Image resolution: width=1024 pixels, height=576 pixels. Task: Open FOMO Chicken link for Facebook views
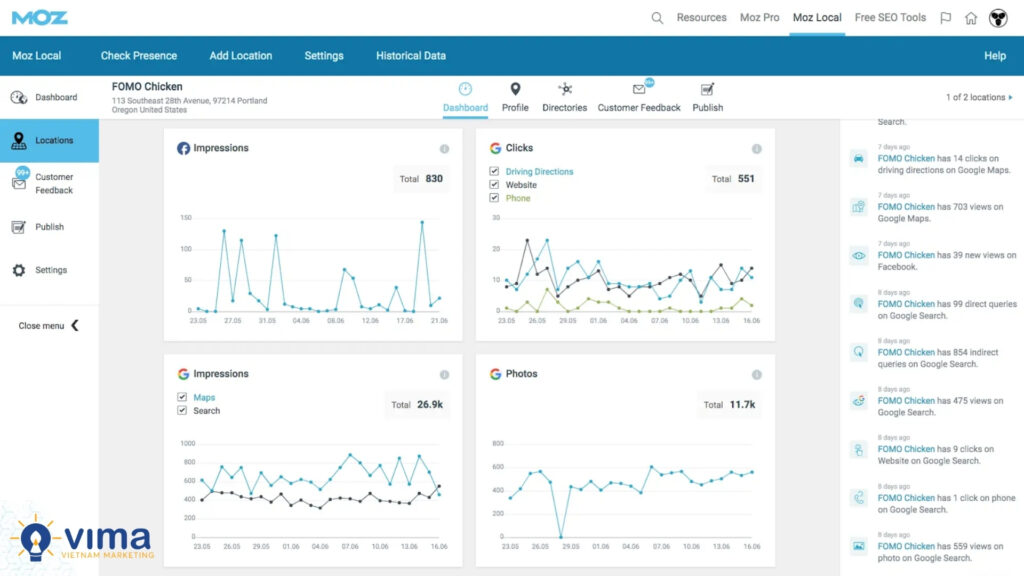[x=905, y=255]
